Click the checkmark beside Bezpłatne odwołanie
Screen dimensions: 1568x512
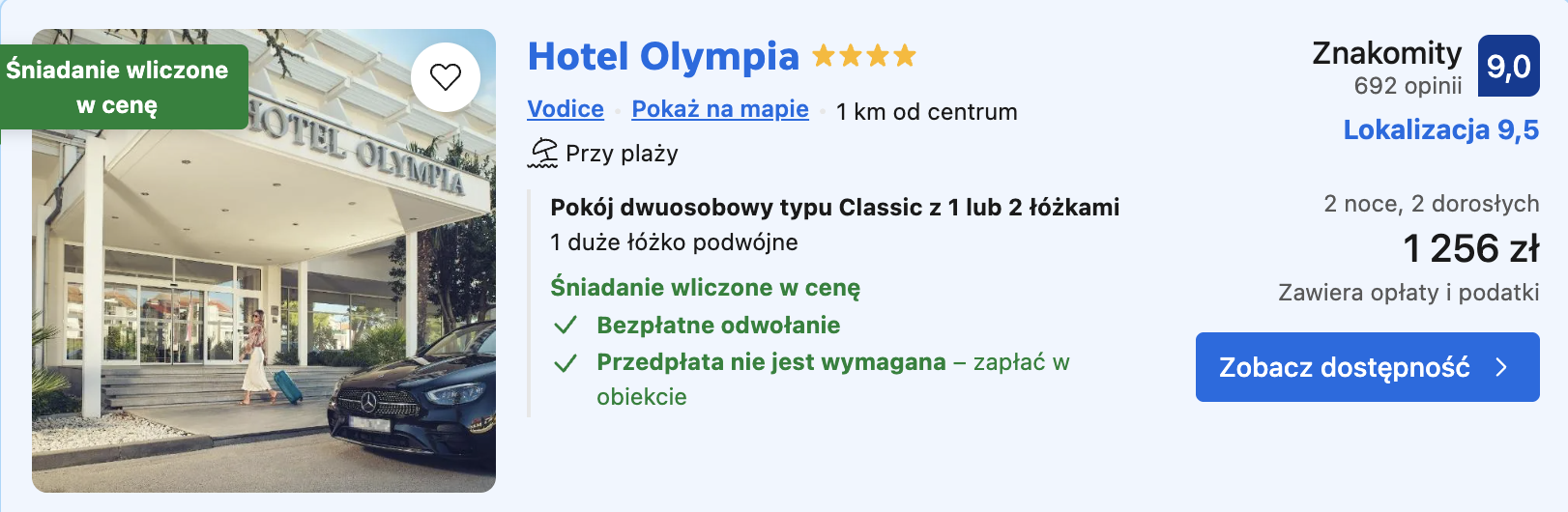(x=566, y=326)
